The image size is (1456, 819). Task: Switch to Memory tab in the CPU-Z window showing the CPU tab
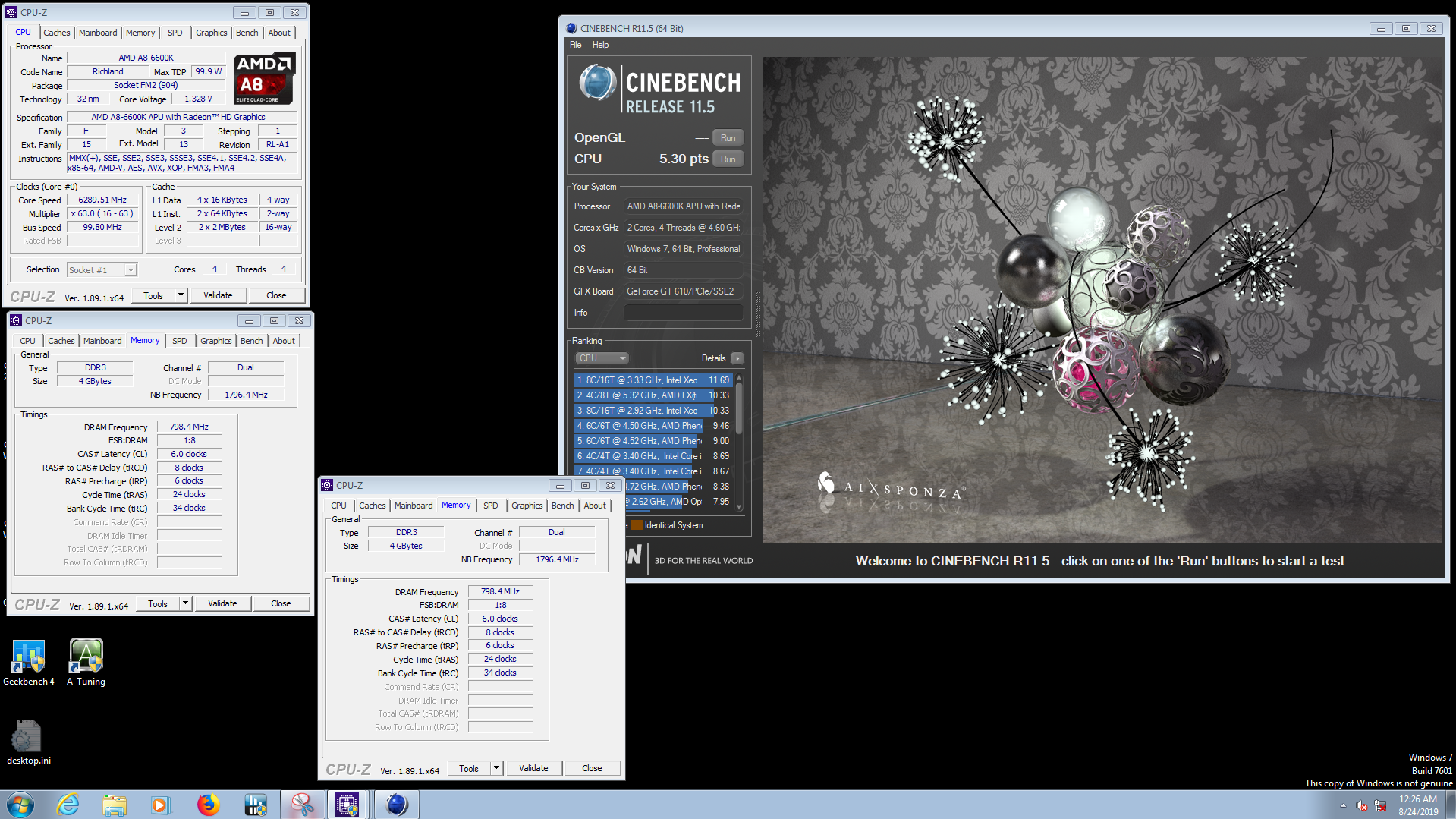[140, 33]
